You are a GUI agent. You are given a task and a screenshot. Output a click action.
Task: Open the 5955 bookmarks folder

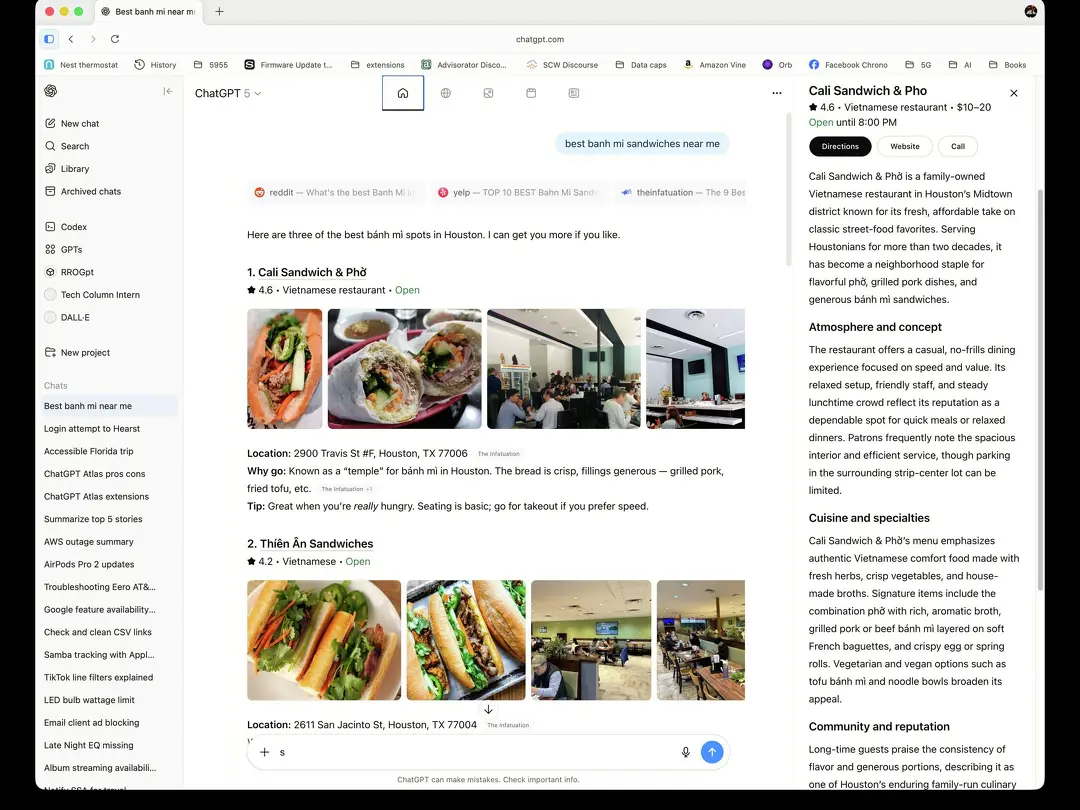point(211,65)
